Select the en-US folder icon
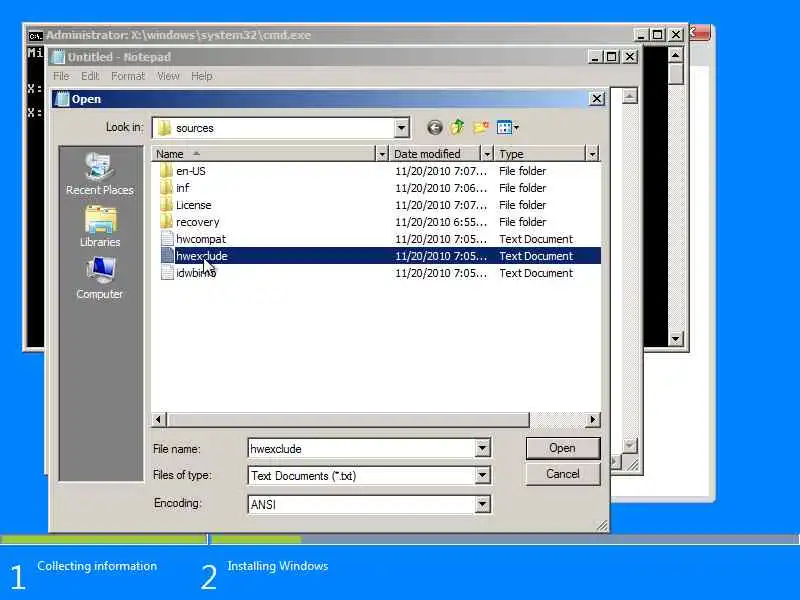The image size is (800, 600). (166, 171)
